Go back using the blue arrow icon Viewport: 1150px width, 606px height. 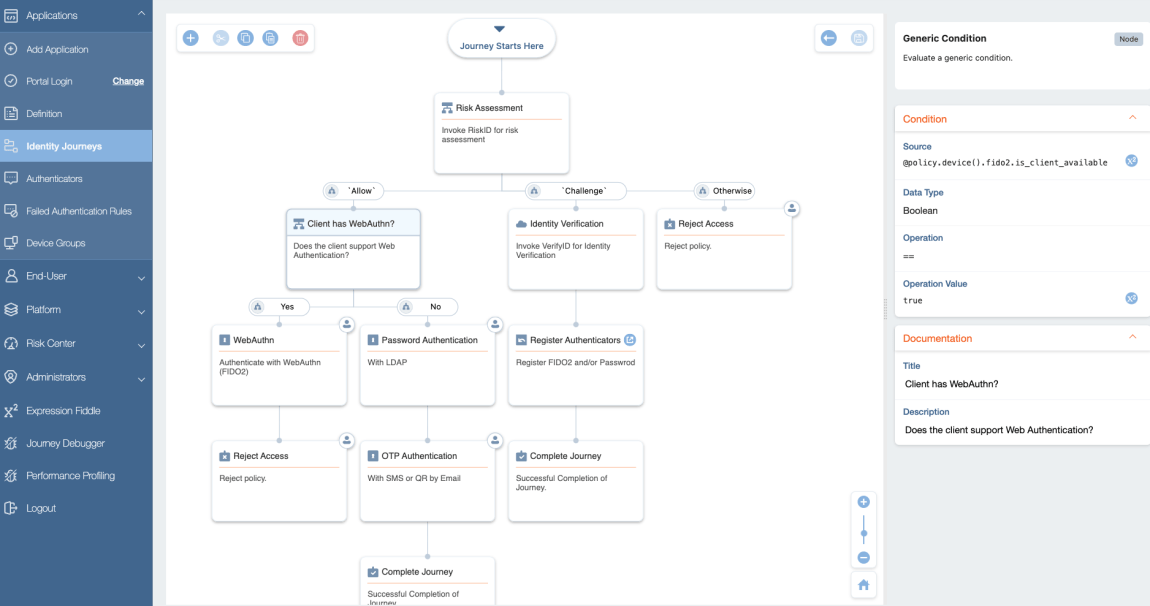click(x=827, y=37)
